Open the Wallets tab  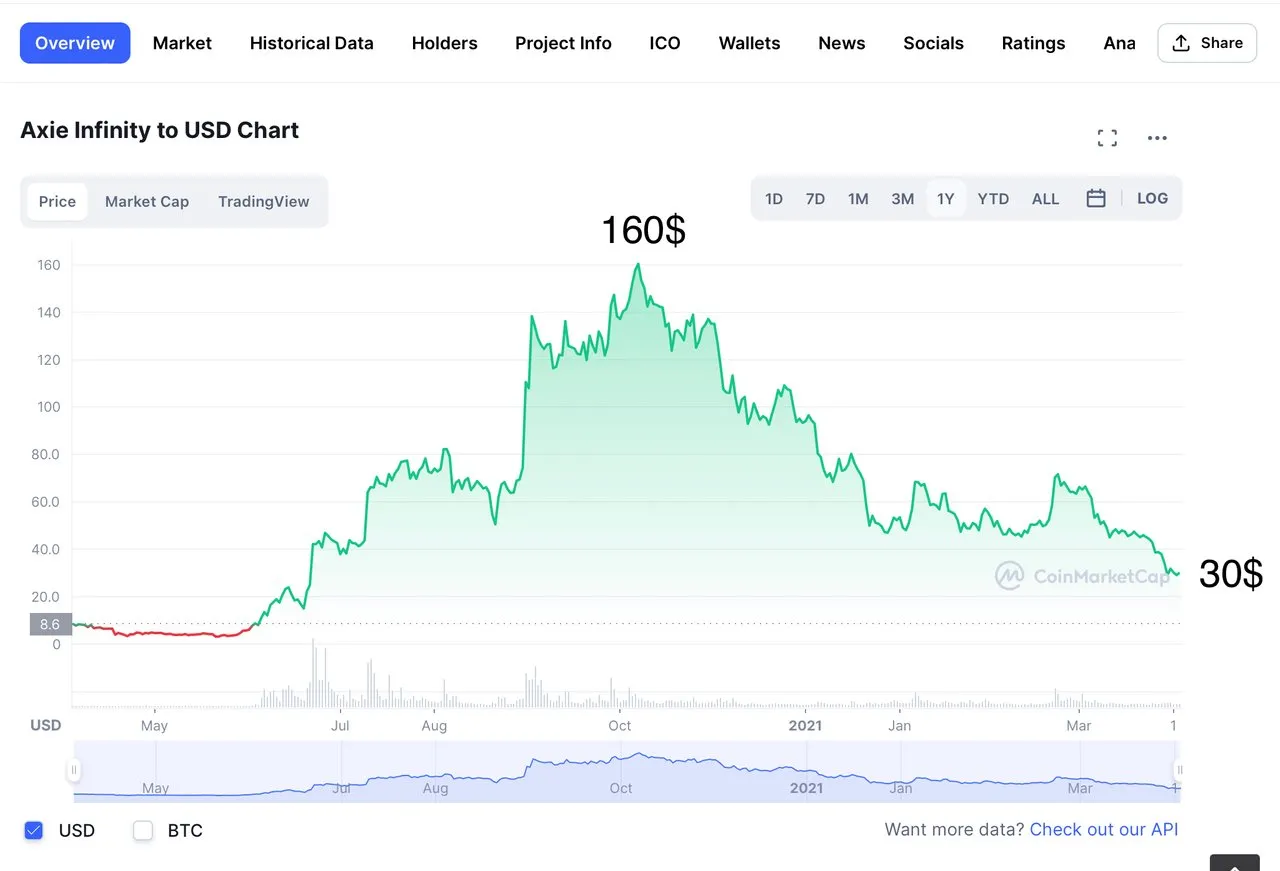749,43
